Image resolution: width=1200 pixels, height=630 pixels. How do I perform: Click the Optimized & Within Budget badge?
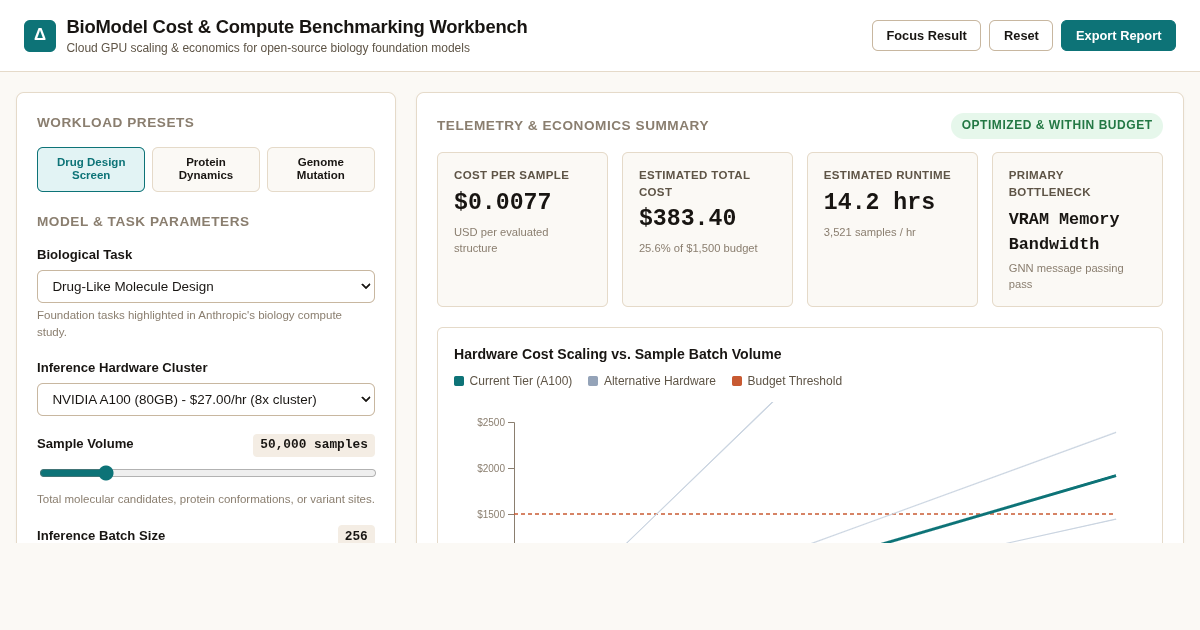(x=1057, y=125)
